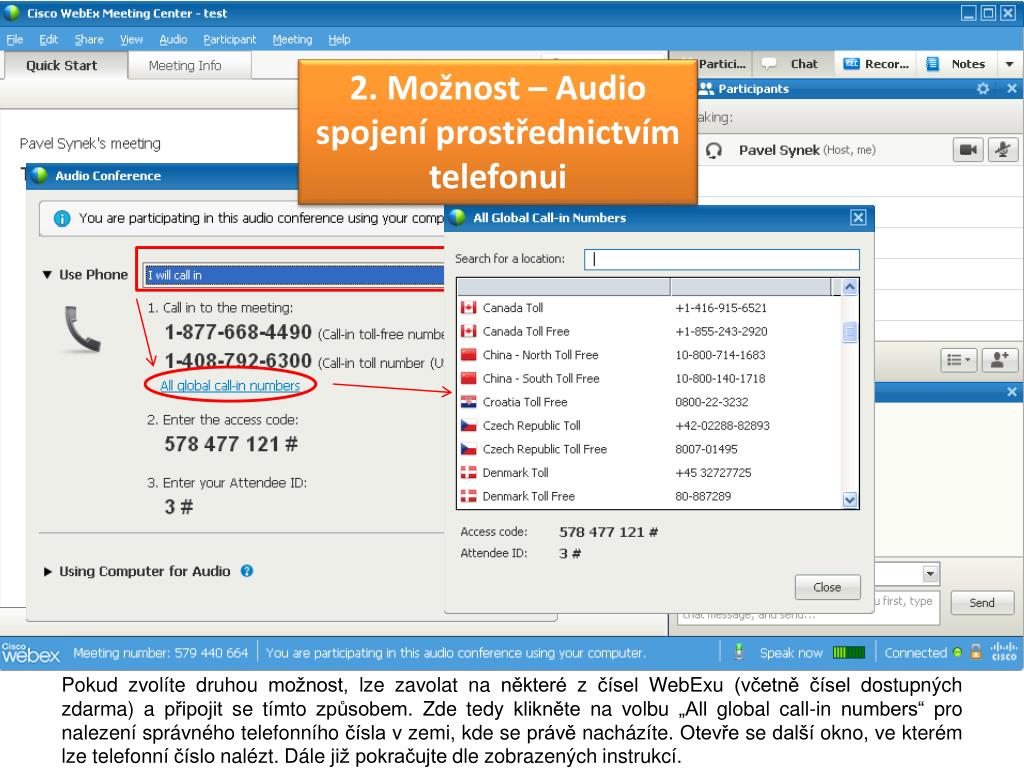The image size is (1024, 768).
Task: Close All Global Call-in Numbers dialog via X
Action: 858,217
